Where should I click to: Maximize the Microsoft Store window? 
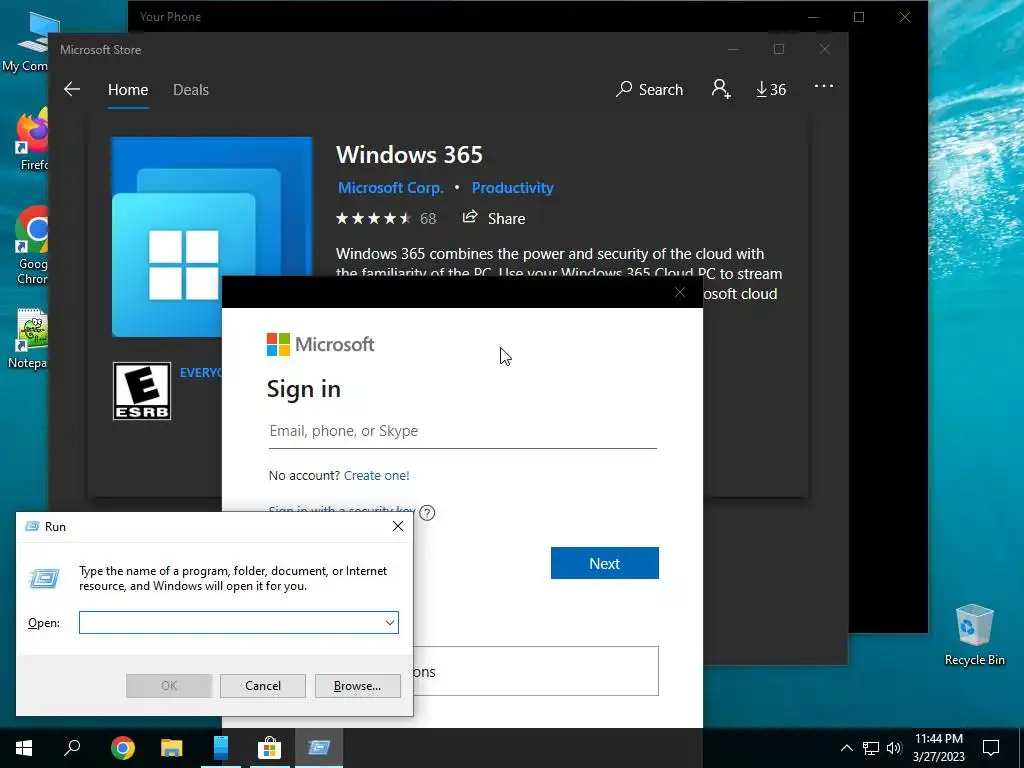[x=778, y=50]
